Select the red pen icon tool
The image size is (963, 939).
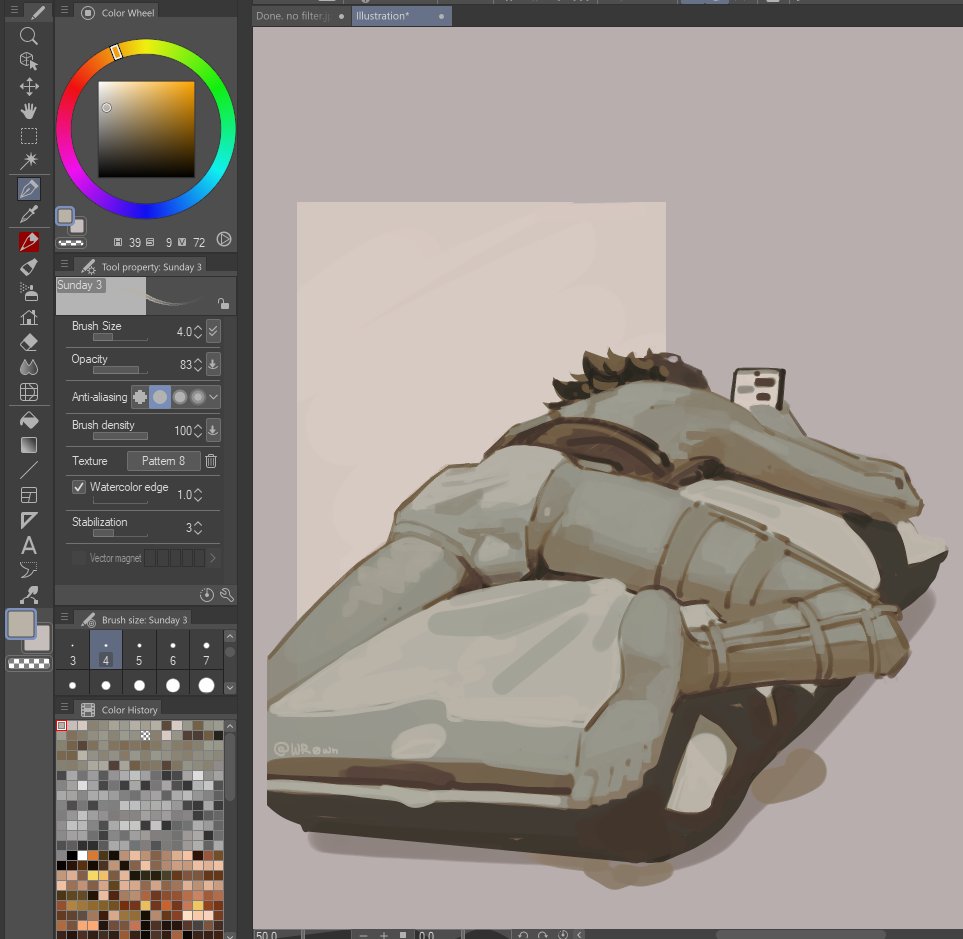pos(29,242)
